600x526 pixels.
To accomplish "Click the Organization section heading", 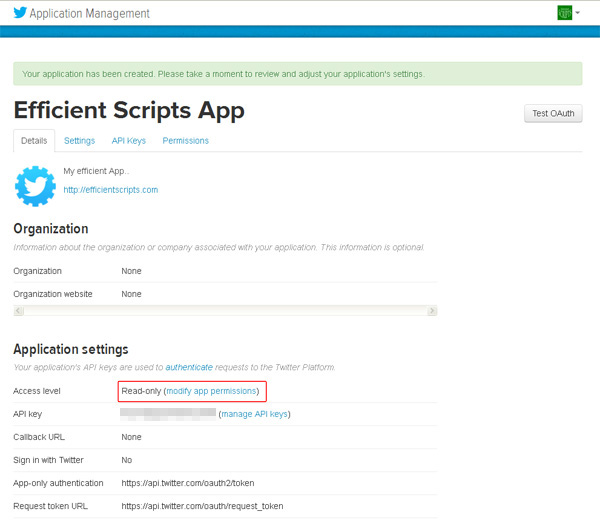I will (x=51, y=229).
